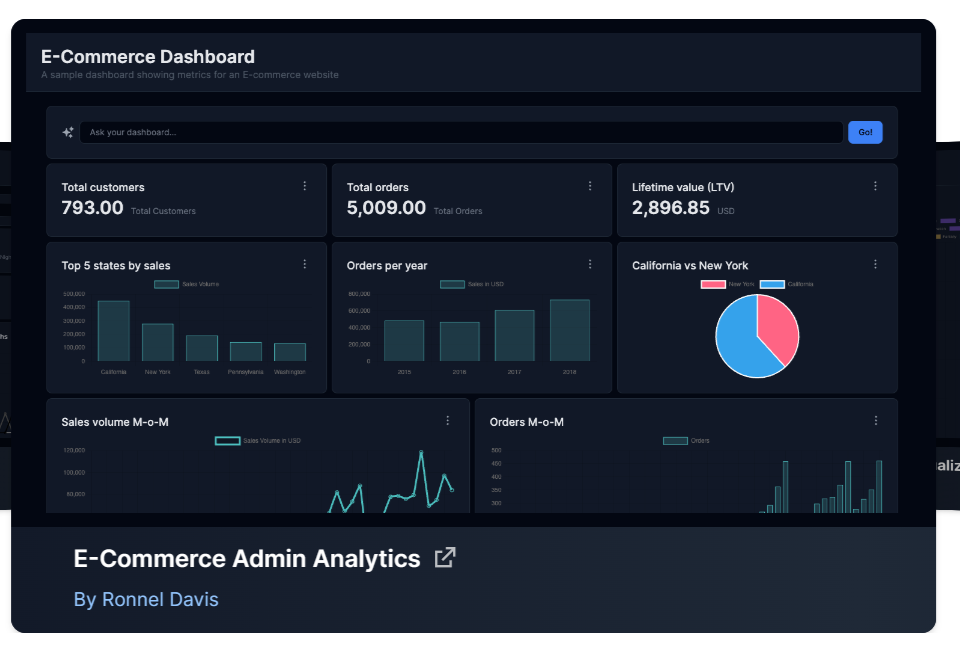Open the Top 5 states by sales kebab menu
This screenshot has width=960, height=648.
point(305,264)
